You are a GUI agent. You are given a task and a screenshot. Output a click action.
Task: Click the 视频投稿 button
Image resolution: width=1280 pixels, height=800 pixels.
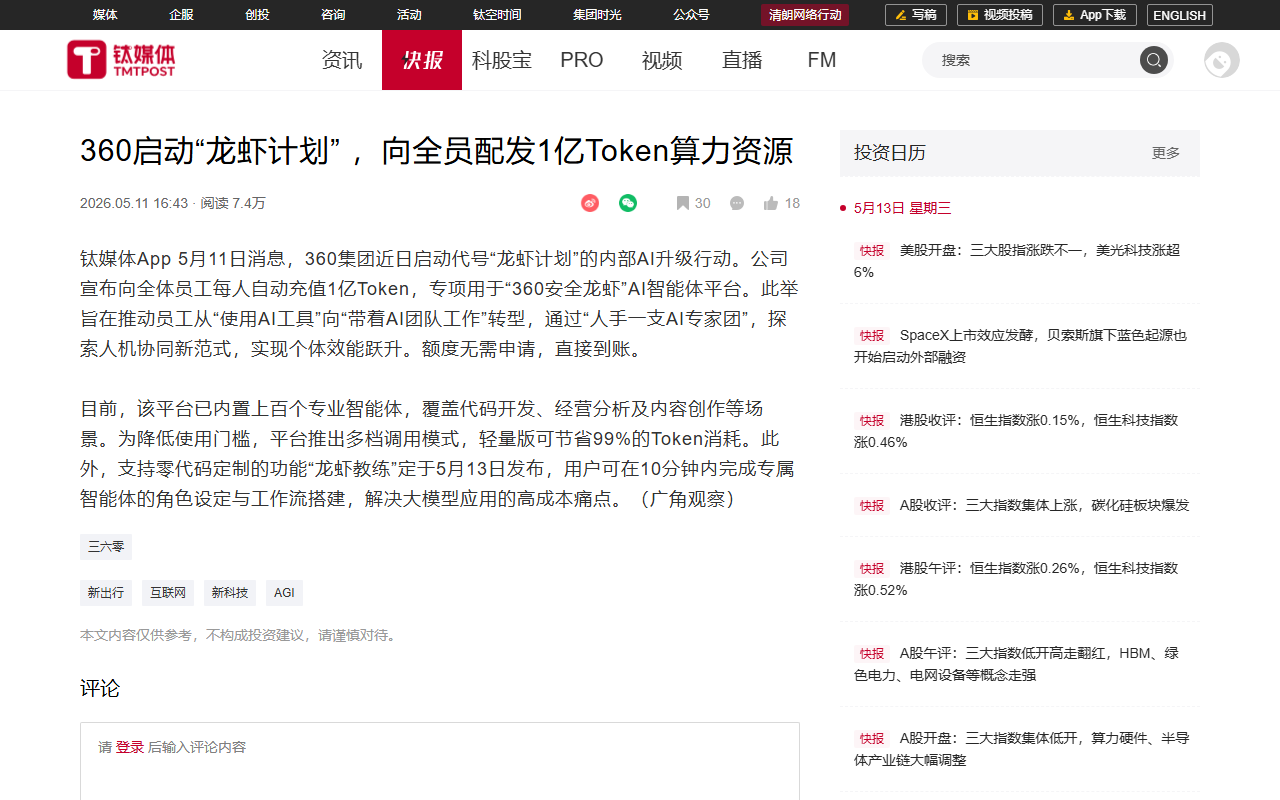point(1000,15)
